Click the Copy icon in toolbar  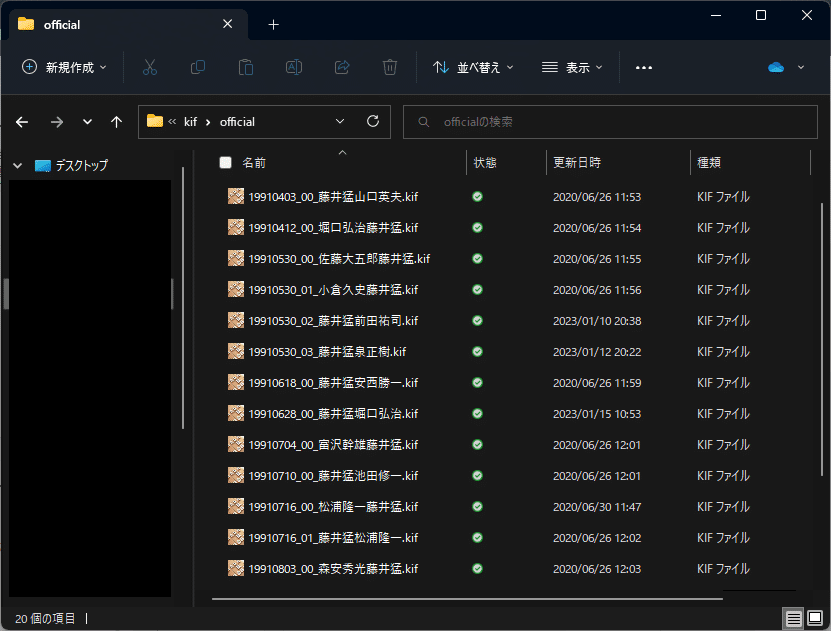pyautogui.click(x=198, y=67)
